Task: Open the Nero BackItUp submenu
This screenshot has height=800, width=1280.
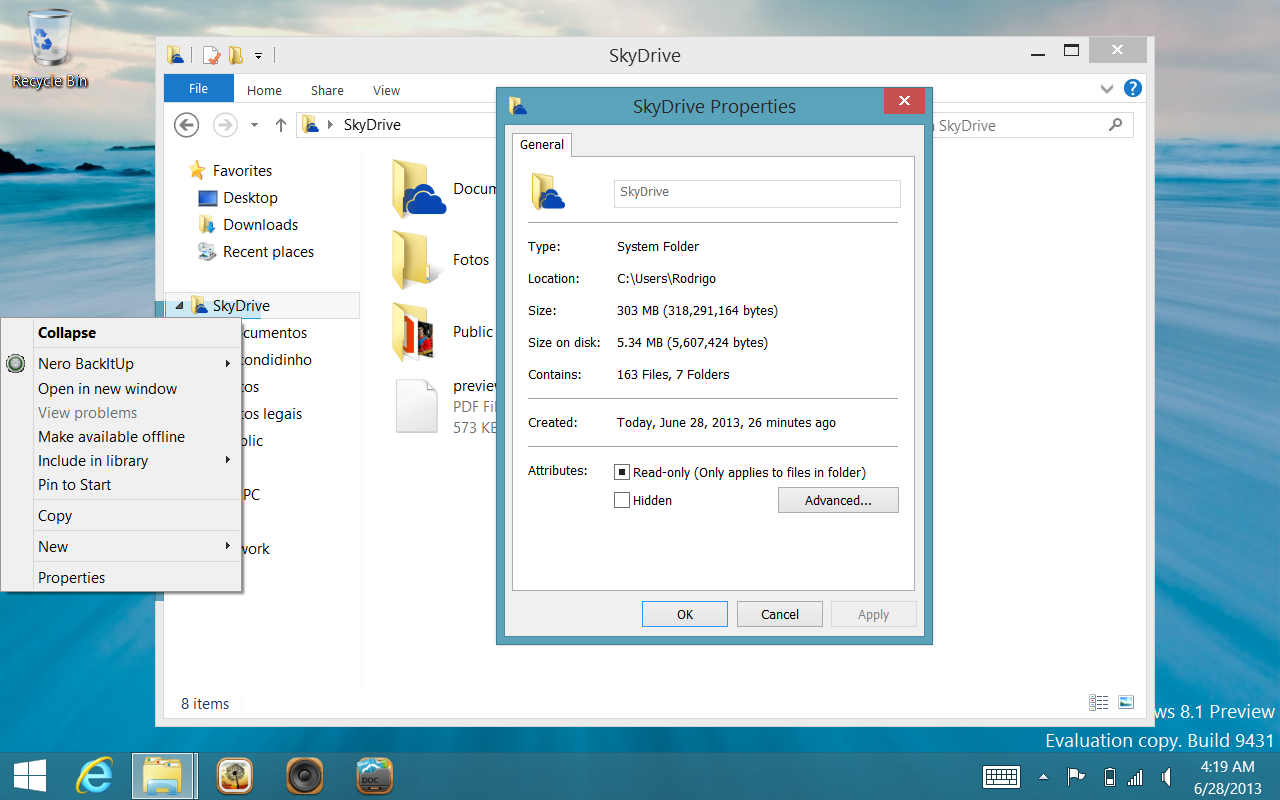Action: coord(121,364)
